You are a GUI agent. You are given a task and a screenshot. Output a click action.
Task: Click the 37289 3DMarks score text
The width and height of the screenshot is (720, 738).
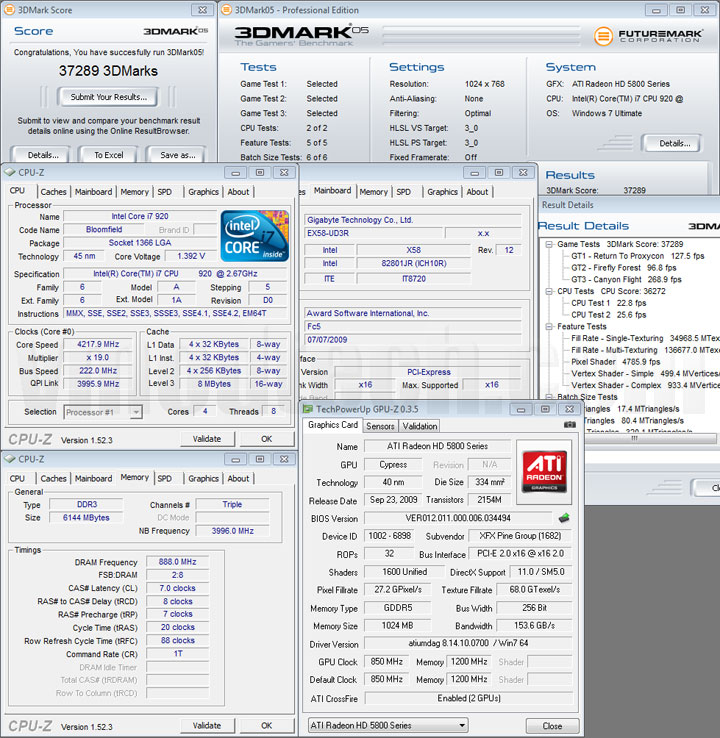[108, 71]
